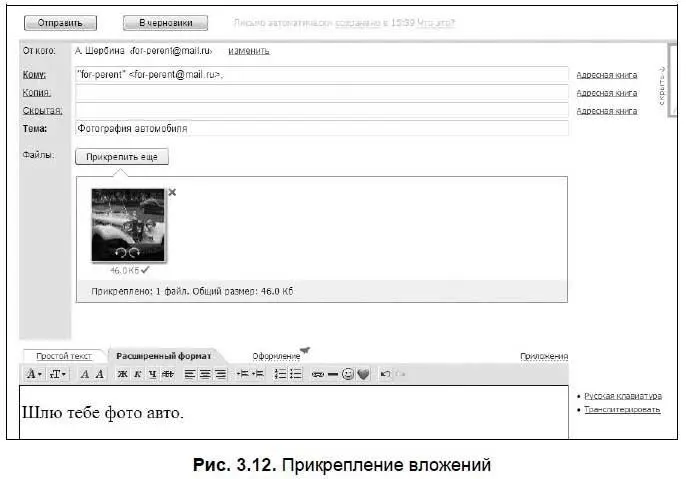Screen dimensions: 686x479
Task: Toggle bold formatting (Ж) in editor toolbar
Action: point(123,374)
